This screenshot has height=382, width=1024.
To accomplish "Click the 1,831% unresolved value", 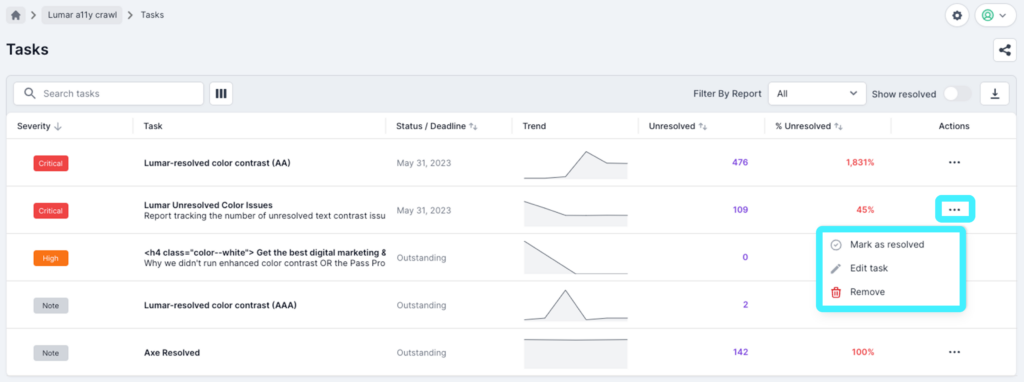I will click(859, 163).
